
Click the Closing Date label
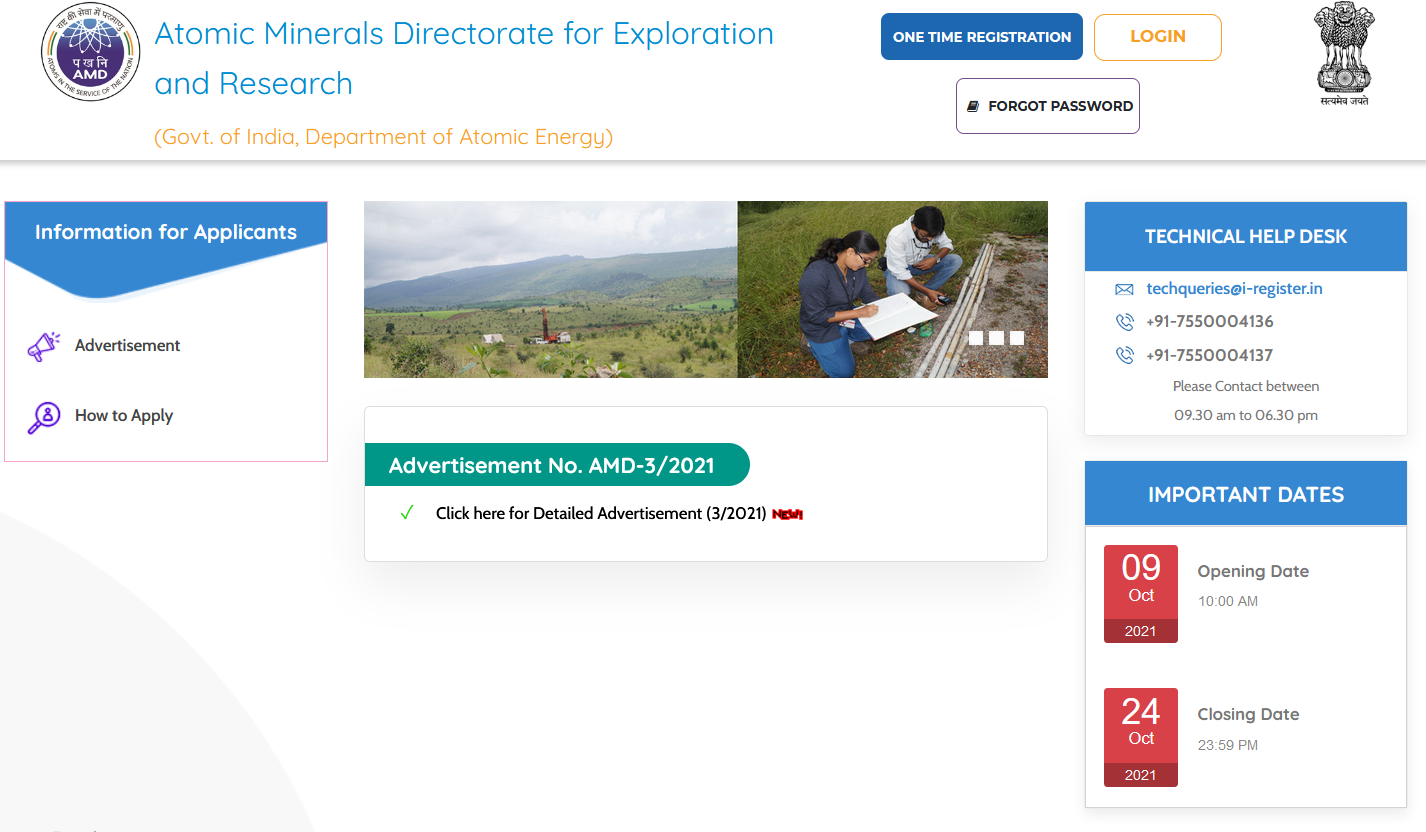pyautogui.click(x=1248, y=714)
